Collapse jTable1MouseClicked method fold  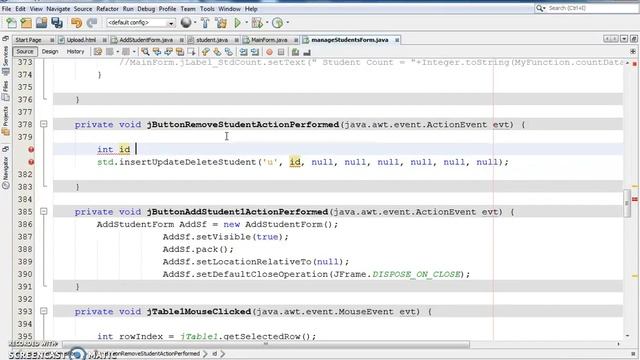pyautogui.click(x=44, y=311)
